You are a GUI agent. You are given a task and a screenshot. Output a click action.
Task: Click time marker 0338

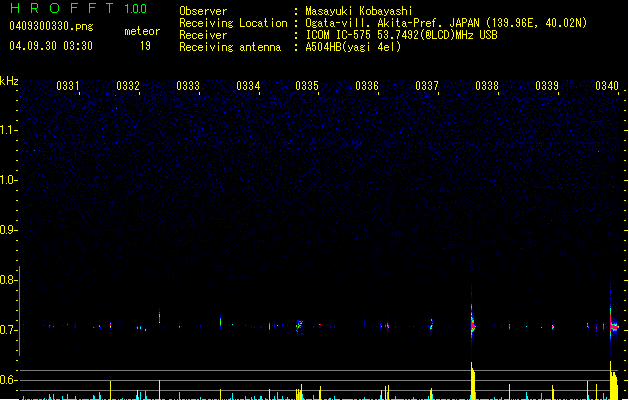(487, 86)
